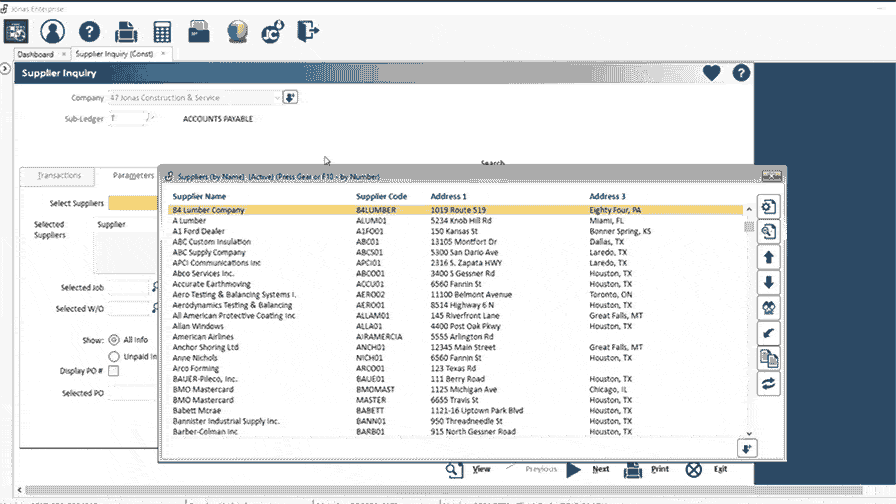Switch to Supplier Inquiry (Const) tab

(114, 54)
